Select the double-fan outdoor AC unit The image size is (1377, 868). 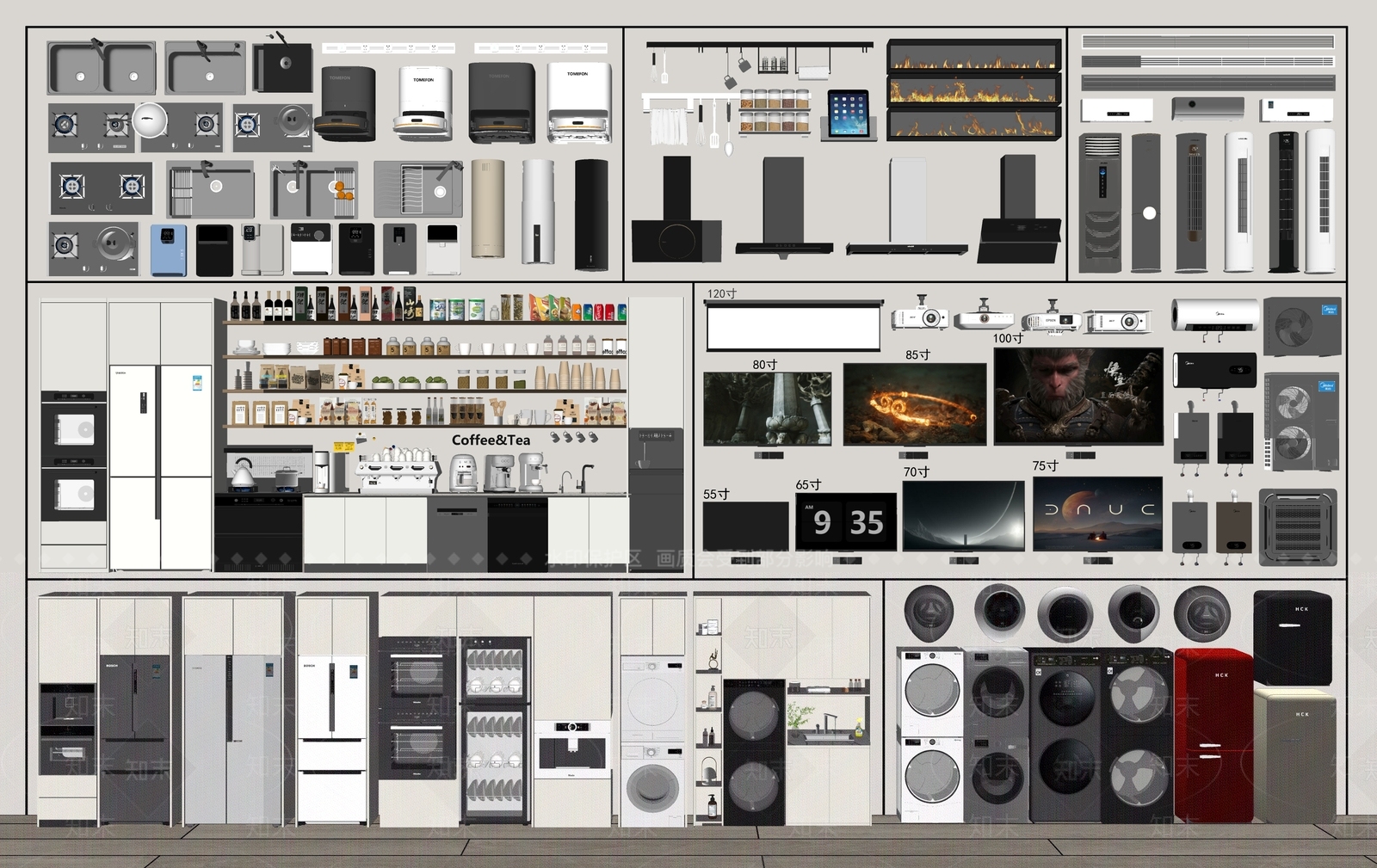tap(1301, 422)
